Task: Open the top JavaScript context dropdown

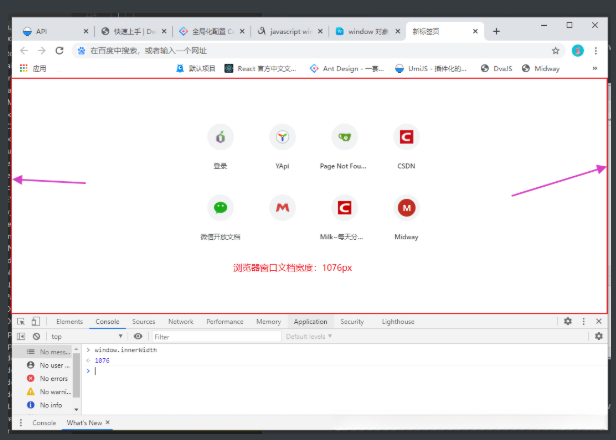Action: pos(87,337)
